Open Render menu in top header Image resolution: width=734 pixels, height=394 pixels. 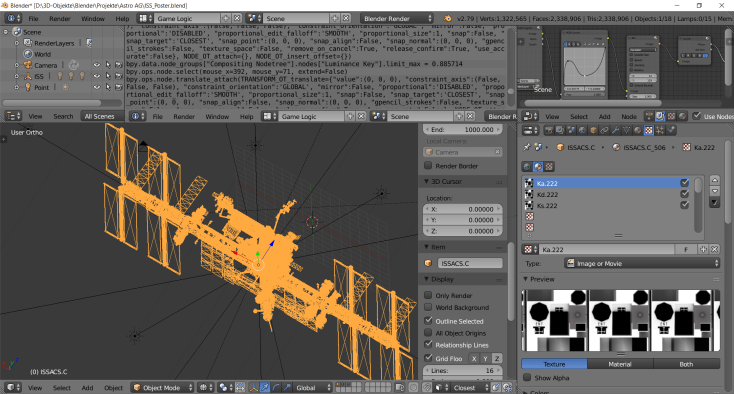point(60,19)
